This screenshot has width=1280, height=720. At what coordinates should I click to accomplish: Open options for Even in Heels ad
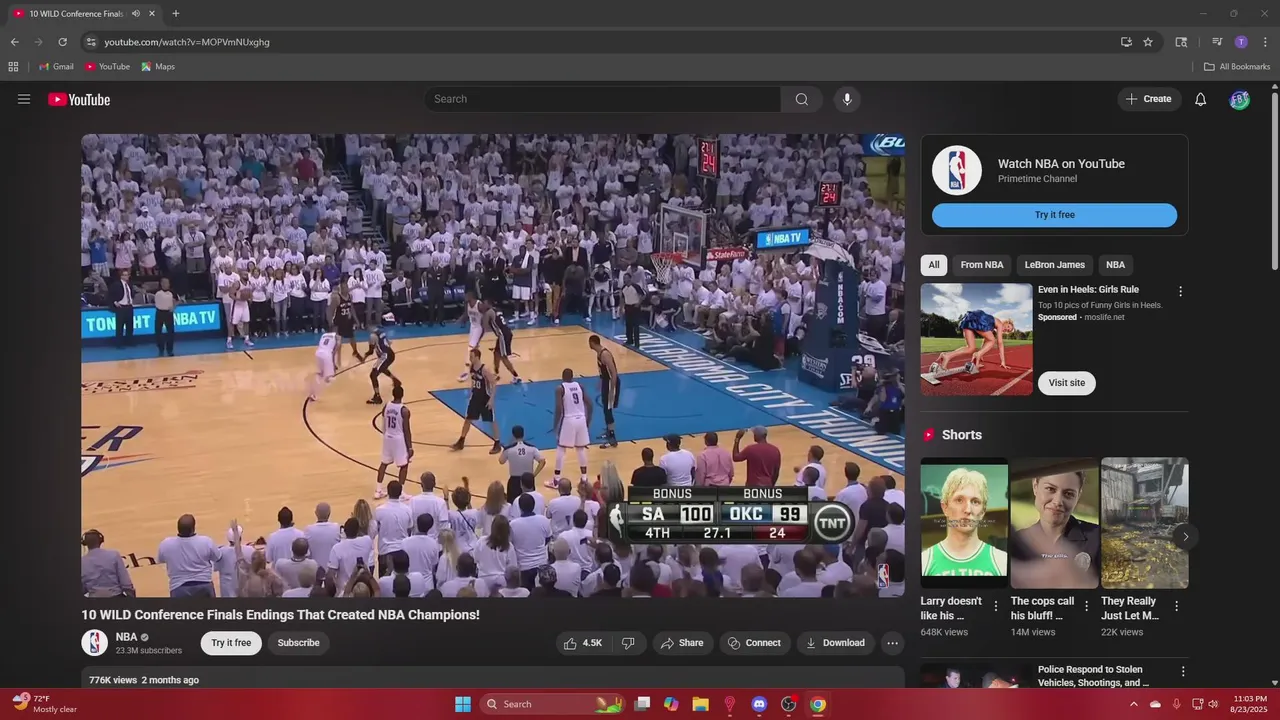[1180, 292]
